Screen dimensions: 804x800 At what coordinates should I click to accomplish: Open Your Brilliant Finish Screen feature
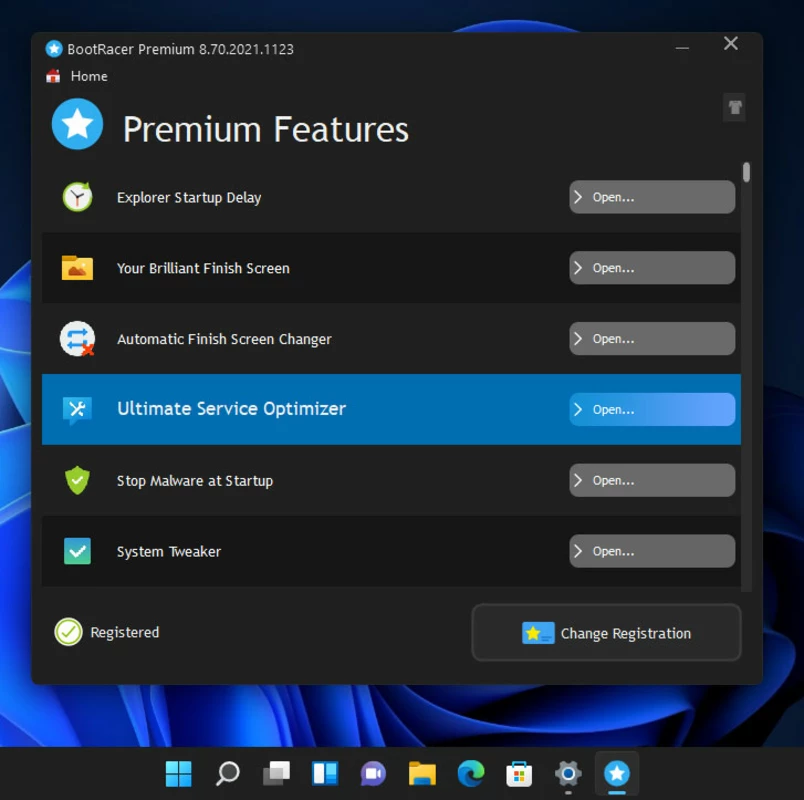pyautogui.click(x=652, y=268)
